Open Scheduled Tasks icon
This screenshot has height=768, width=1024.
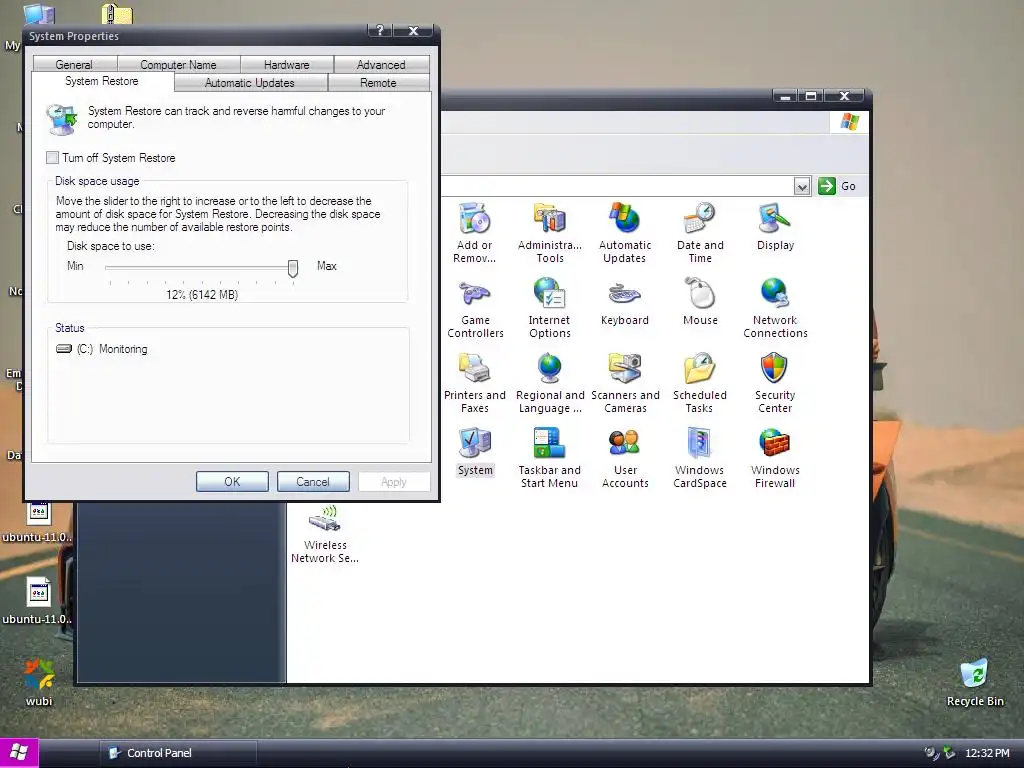click(x=700, y=382)
